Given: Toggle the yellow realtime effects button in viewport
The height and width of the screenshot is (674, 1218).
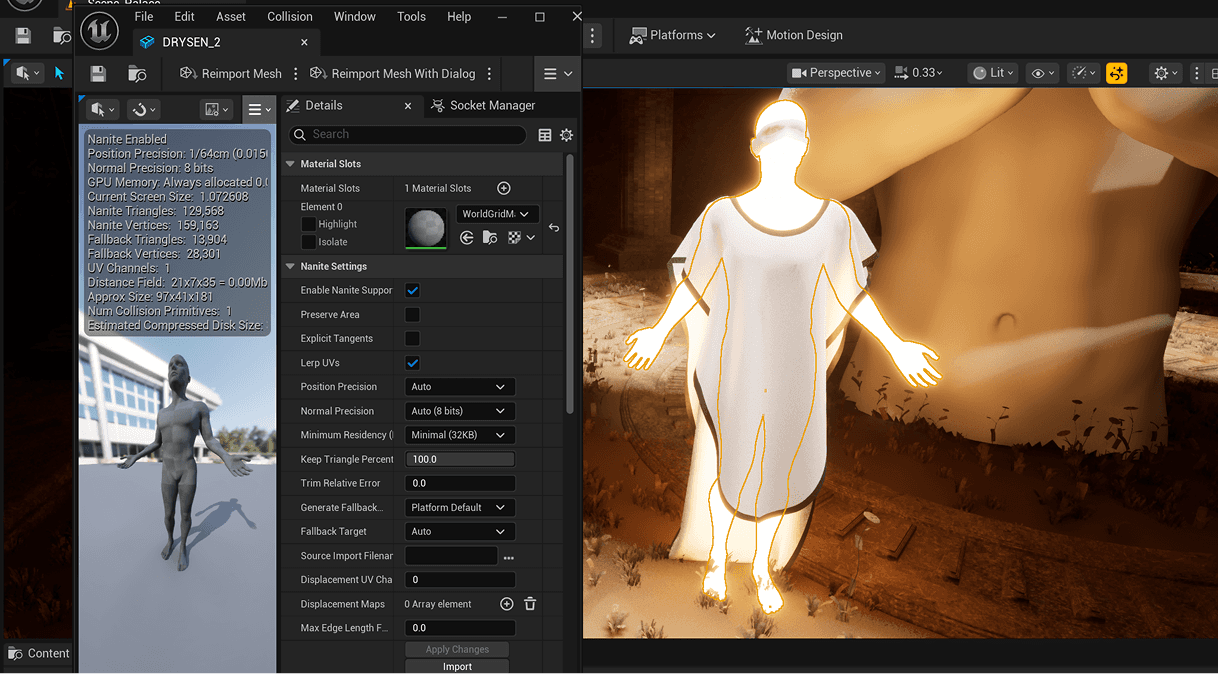Looking at the screenshot, I should pos(1116,73).
